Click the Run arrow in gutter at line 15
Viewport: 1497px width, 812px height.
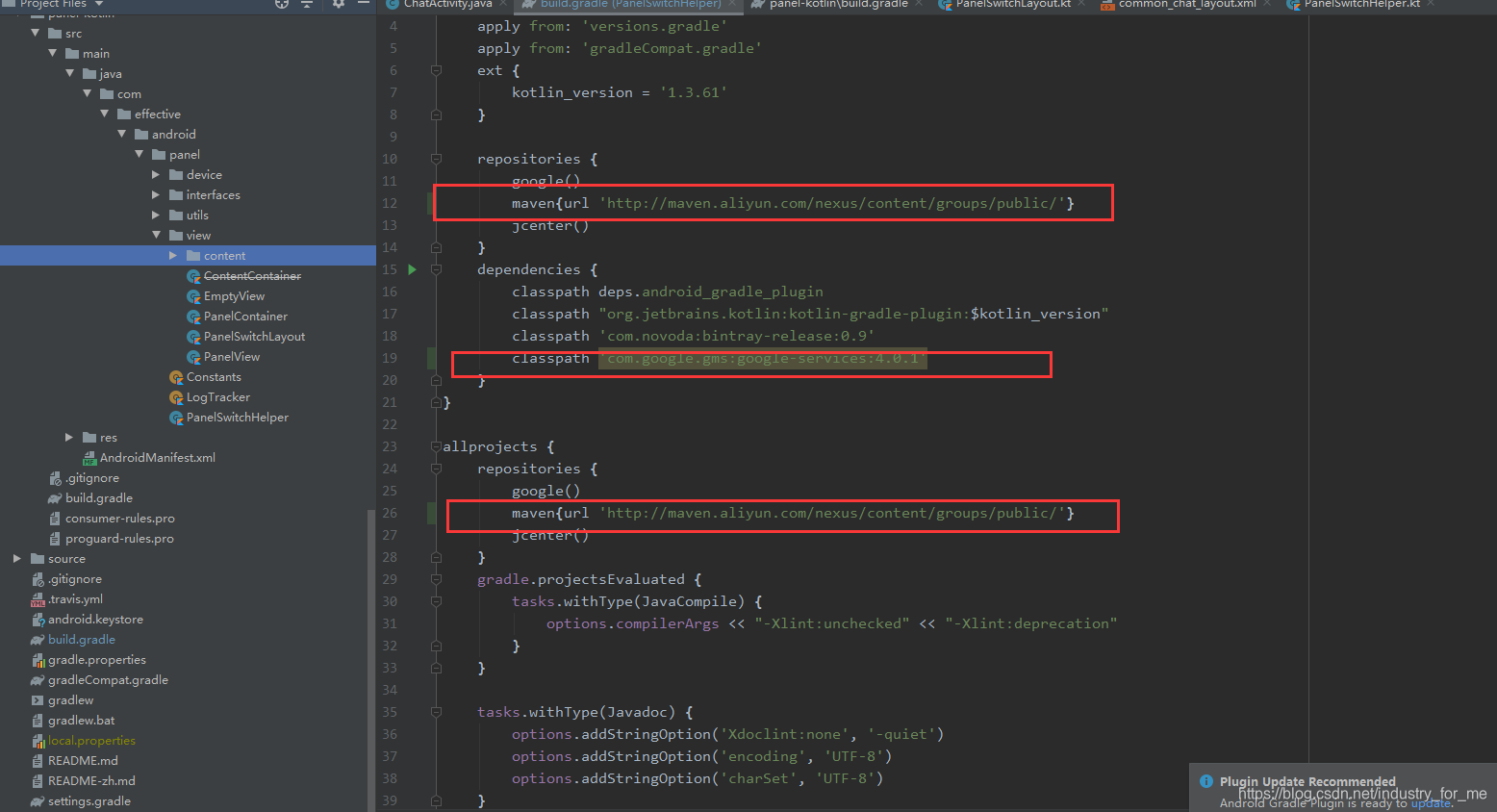tap(412, 269)
